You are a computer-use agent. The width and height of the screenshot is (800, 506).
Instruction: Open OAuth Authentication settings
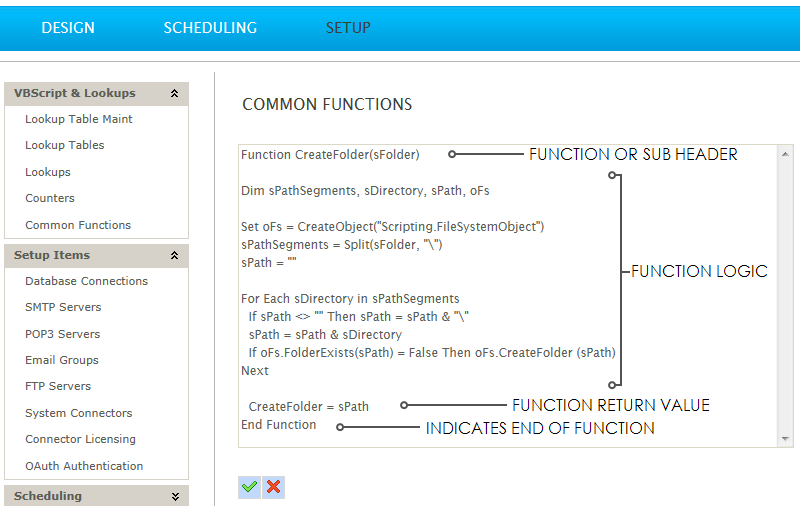coord(84,466)
